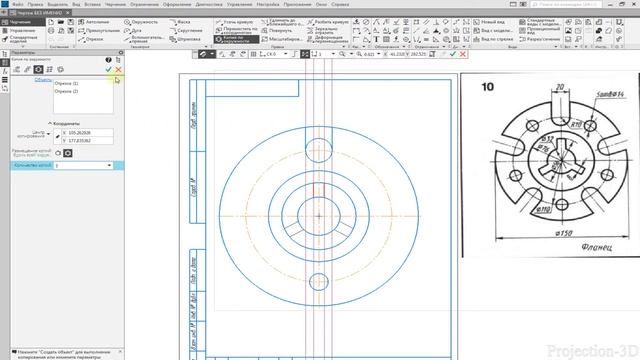Select Отрезок (2) in the objects list
Viewport: 640px width, 360px height.
(x=67, y=91)
